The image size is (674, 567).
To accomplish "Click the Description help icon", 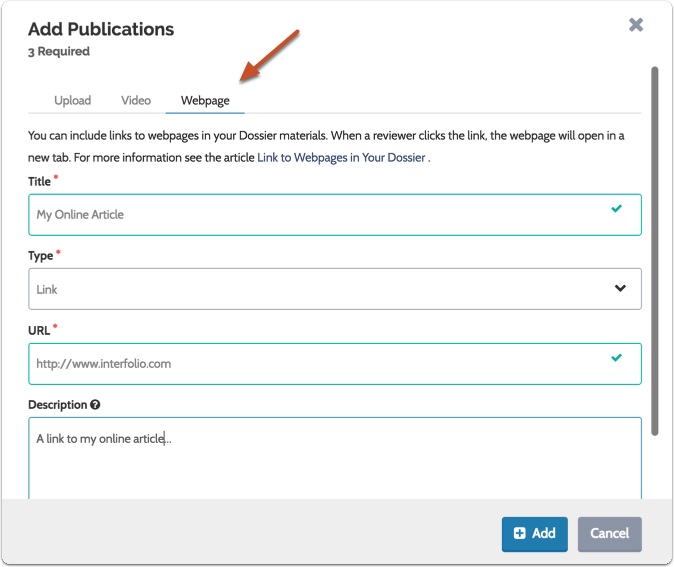I will point(95,405).
